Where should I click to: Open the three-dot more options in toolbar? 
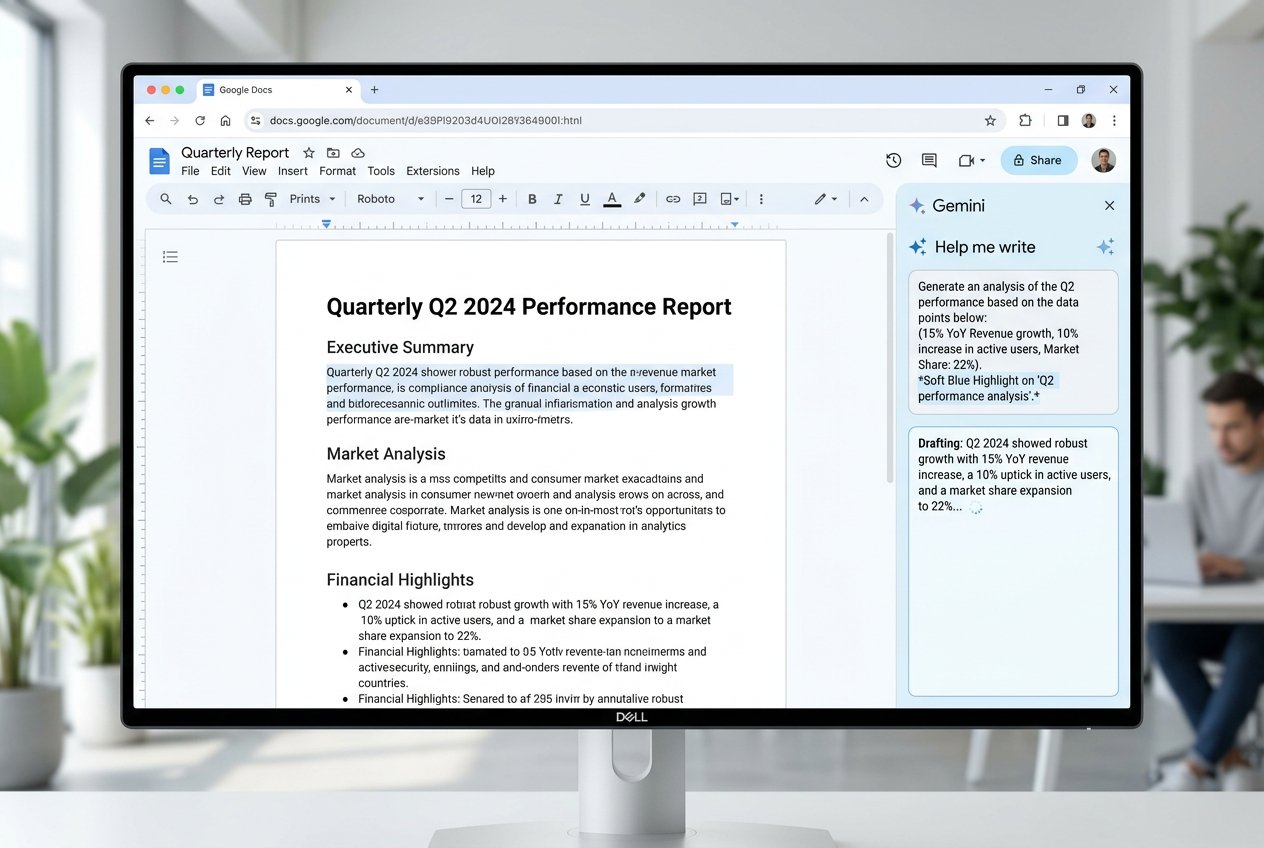(x=761, y=199)
